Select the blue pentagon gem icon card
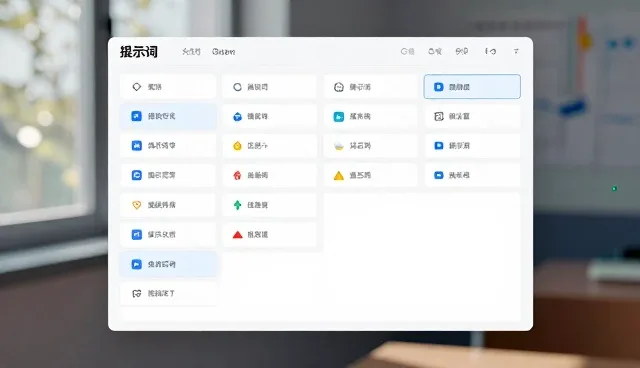This screenshot has width=640, height=368. [269, 116]
